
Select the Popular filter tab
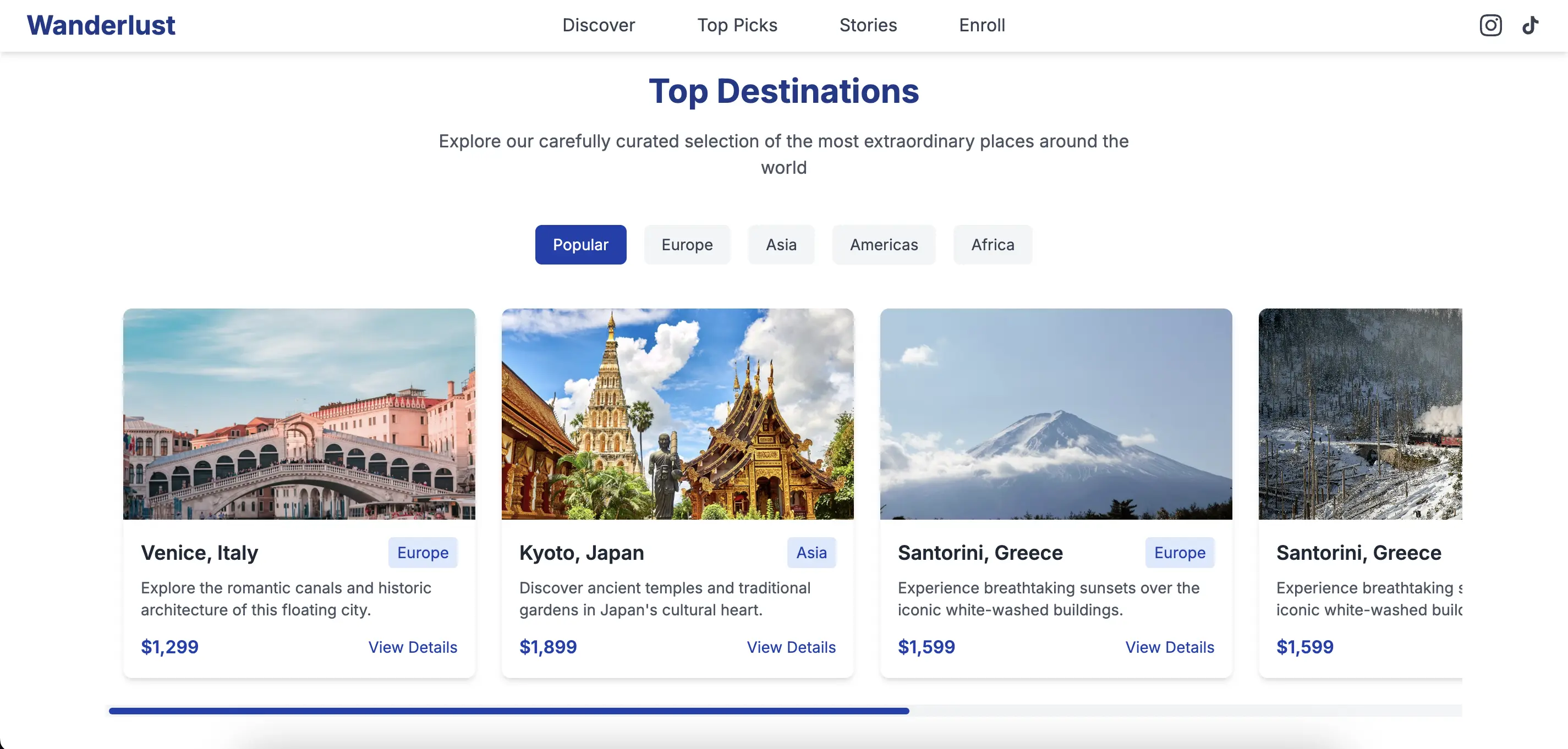[580, 245]
